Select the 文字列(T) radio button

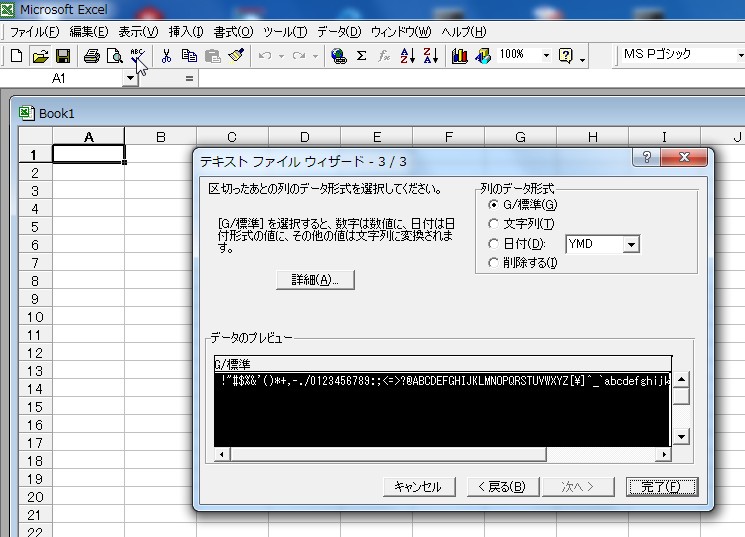point(494,224)
